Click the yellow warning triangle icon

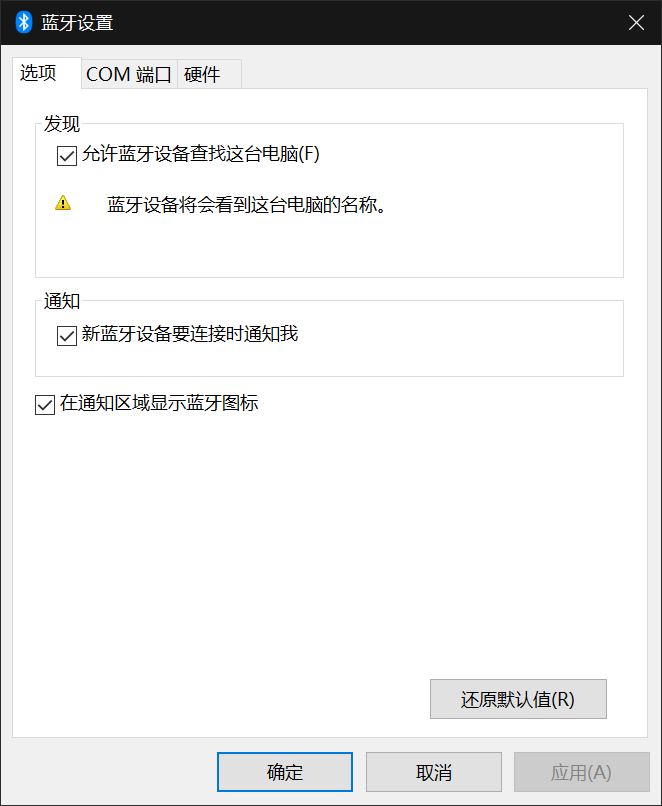click(x=63, y=204)
